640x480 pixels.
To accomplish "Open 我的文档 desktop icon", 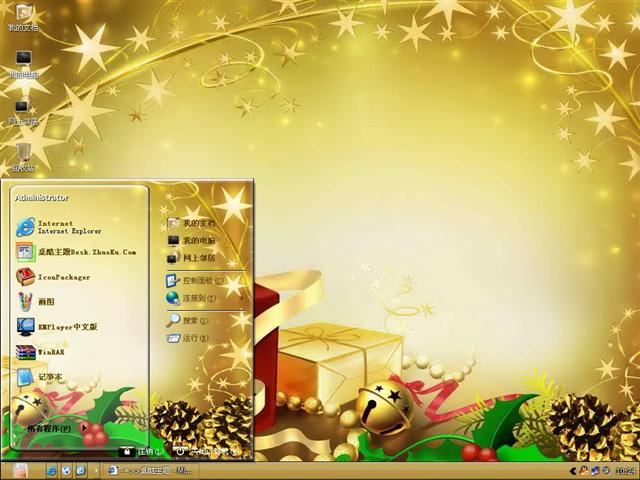I will [23, 18].
